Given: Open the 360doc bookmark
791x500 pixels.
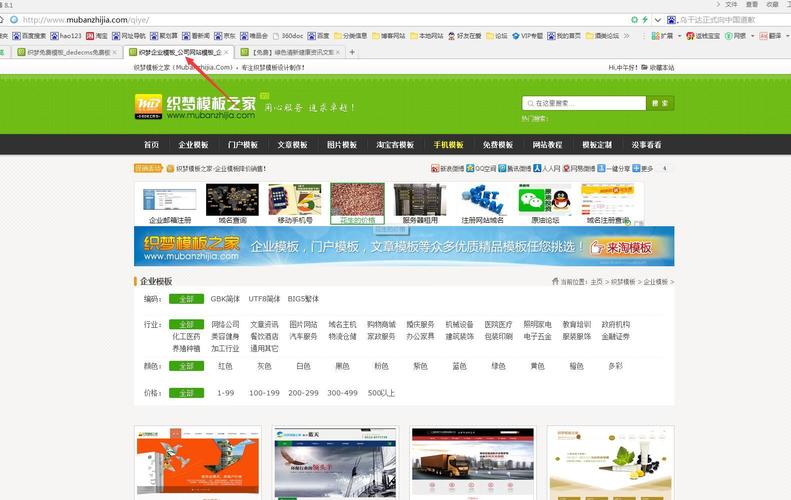Looking at the screenshot, I should pos(290,36).
